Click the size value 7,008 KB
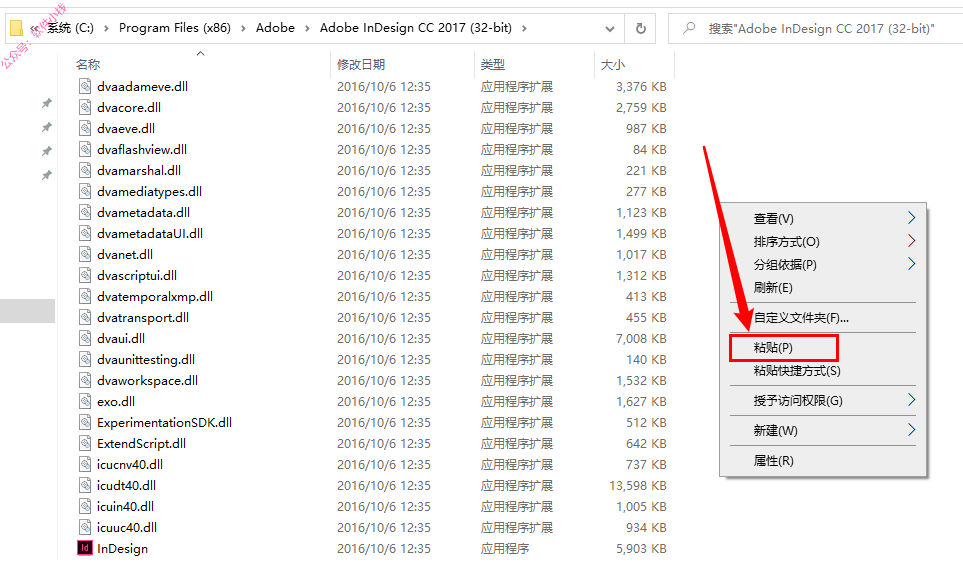This screenshot has height=569, width=963. pos(641,339)
